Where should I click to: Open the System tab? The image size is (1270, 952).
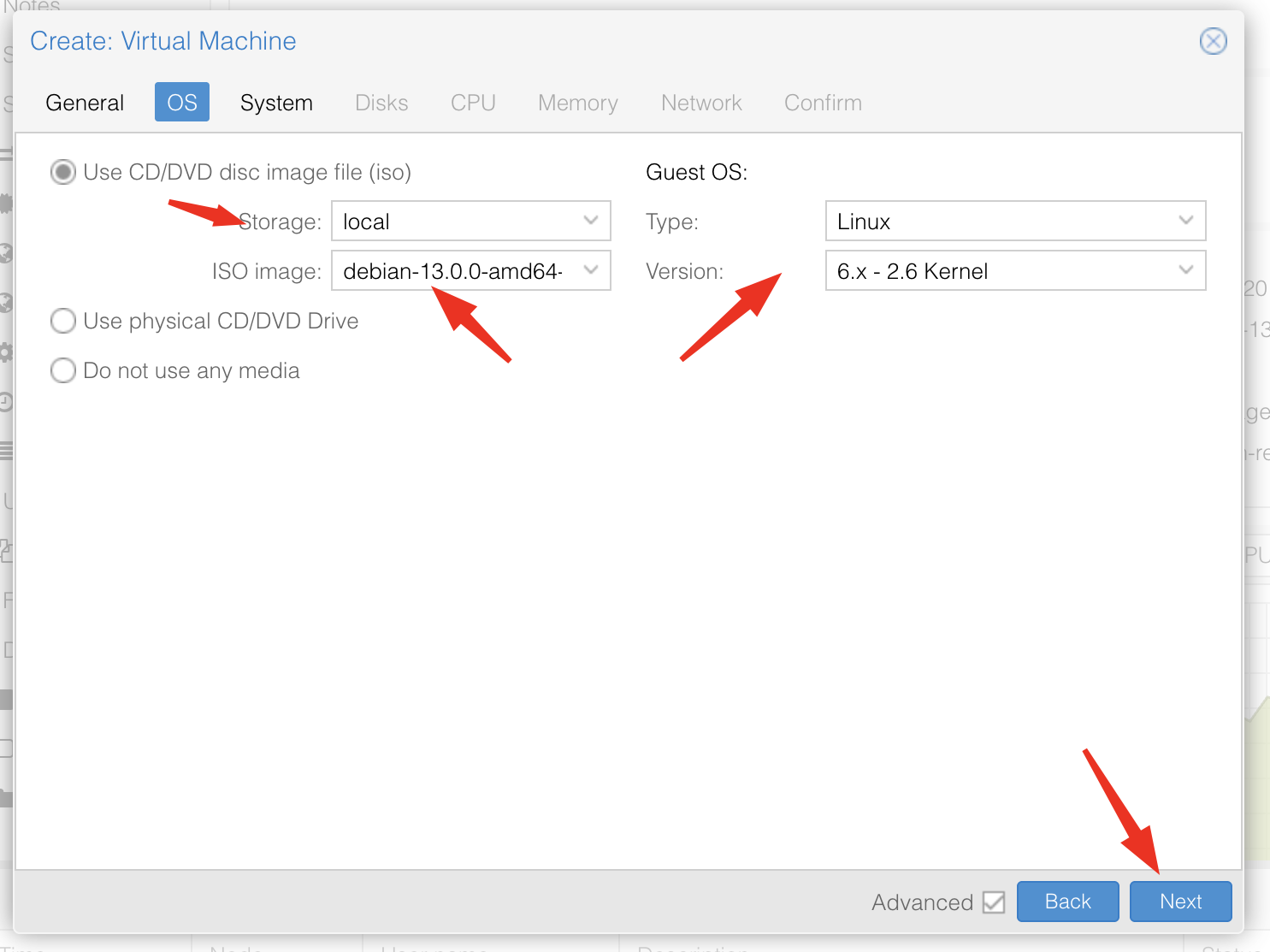click(x=276, y=103)
